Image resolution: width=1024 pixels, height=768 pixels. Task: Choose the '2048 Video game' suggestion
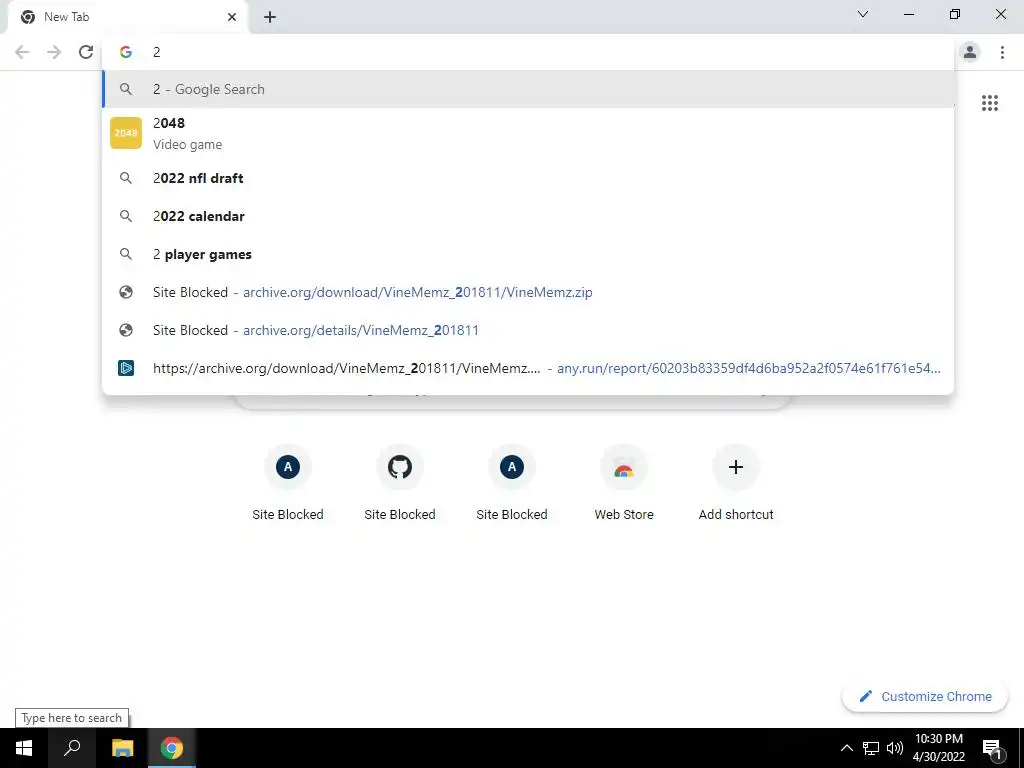528,133
